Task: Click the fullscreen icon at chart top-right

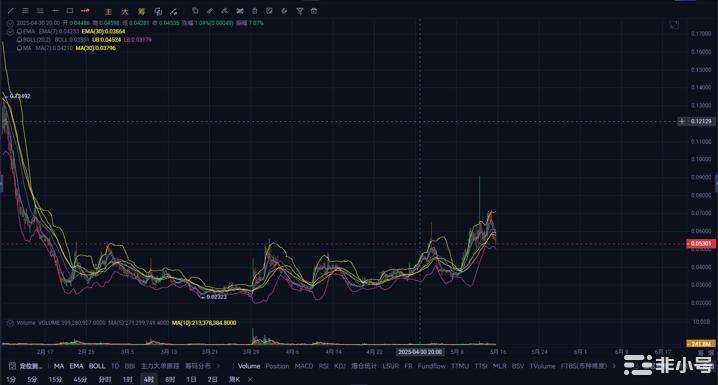Action: (674, 25)
